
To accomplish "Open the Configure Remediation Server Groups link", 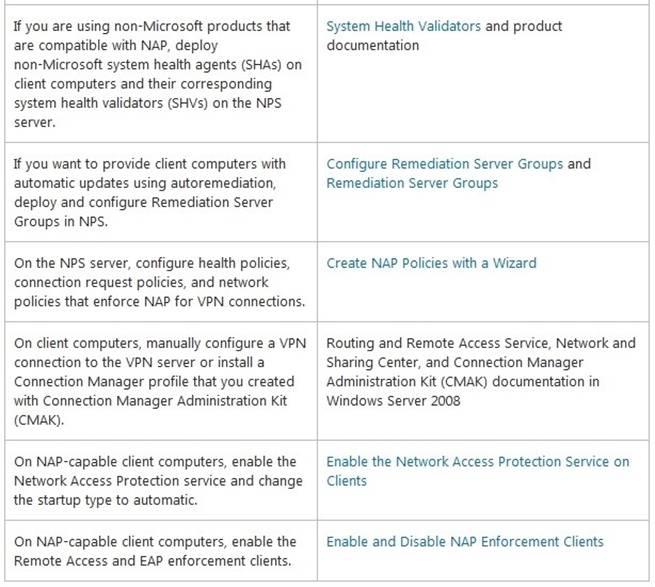I will 444,164.
